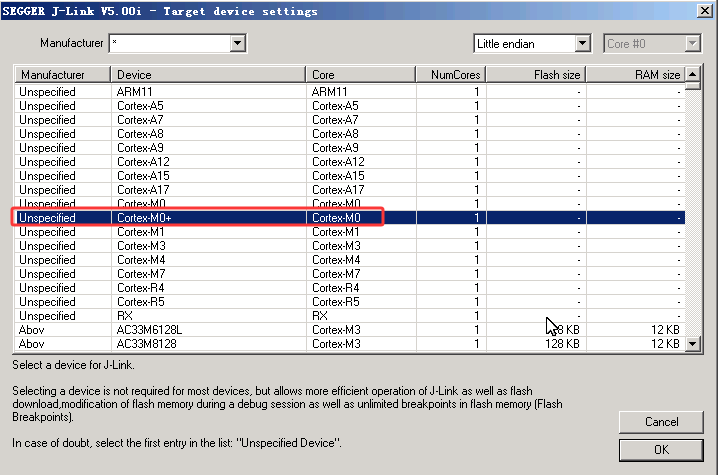Screen dimensions: 718x475
Task: Sort by the Core column header
Action: (x=361, y=75)
